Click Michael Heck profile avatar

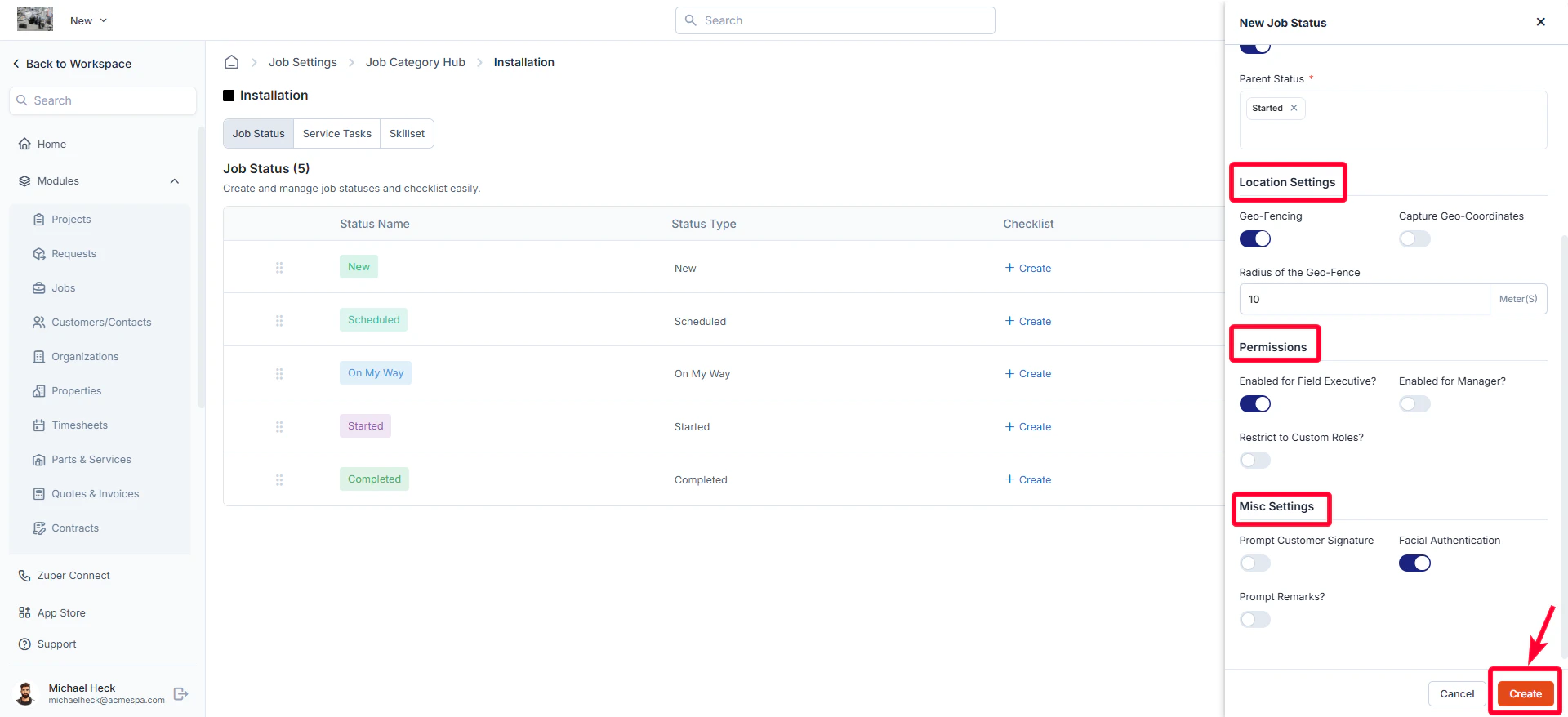pyautogui.click(x=25, y=694)
